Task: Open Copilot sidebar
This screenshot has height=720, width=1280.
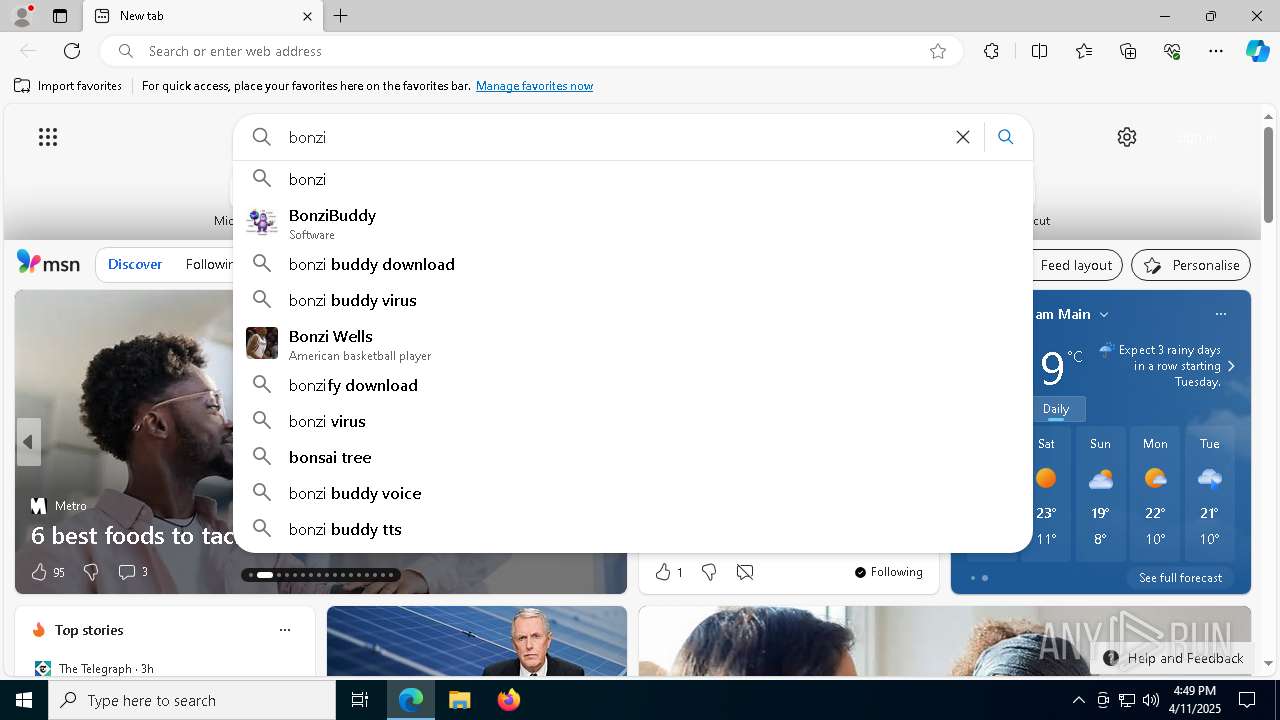Action: [1257, 51]
